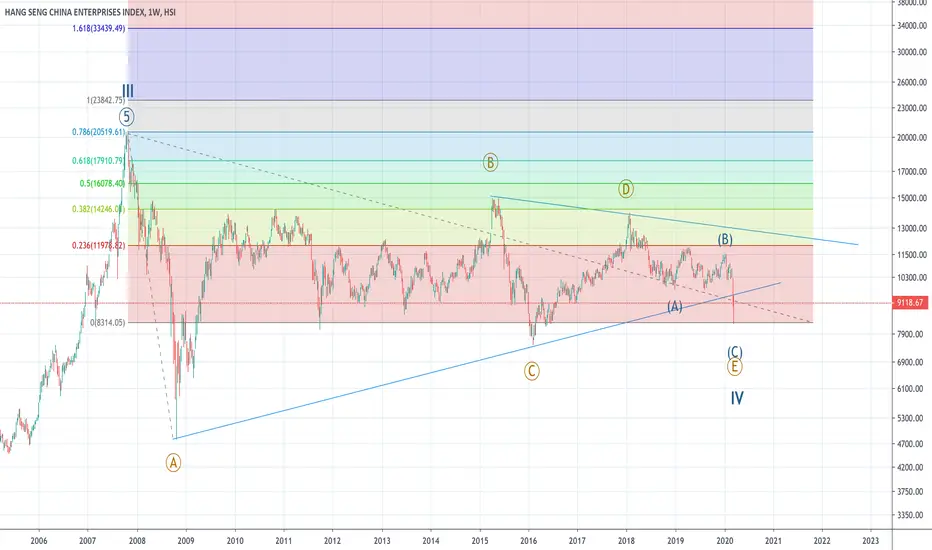Click the 2020 year on time axis
Screen dimensions: 932x550
pyautogui.click(x=725, y=540)
